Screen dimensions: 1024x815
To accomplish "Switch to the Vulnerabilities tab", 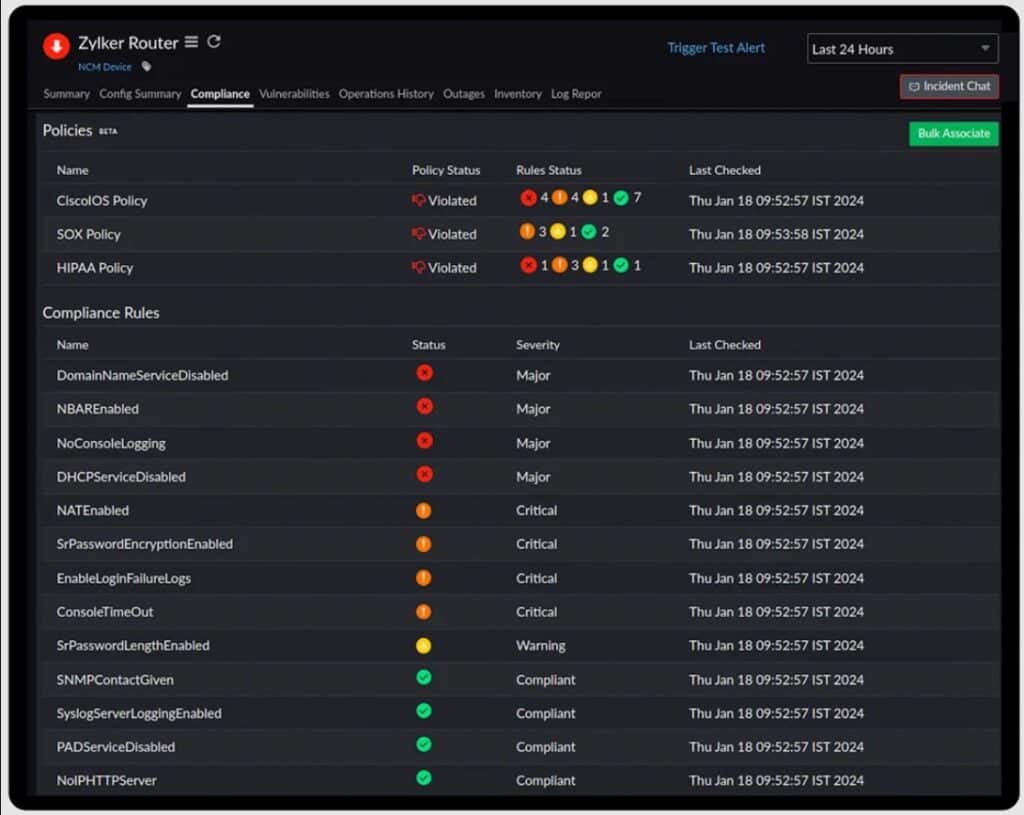I will (x=294, y=93).
